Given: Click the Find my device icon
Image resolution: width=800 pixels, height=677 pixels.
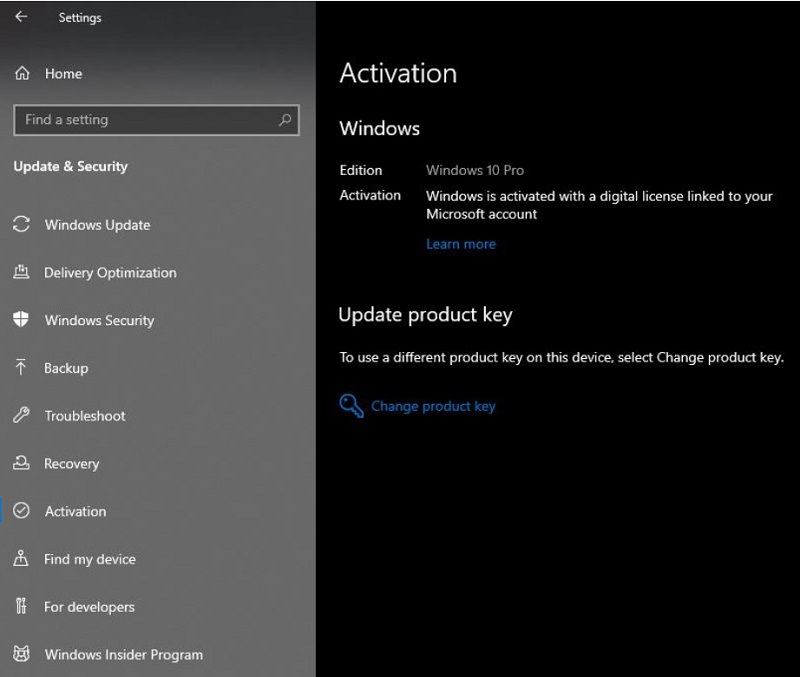Looking at the screenshot, I should [x=21, y=559].
